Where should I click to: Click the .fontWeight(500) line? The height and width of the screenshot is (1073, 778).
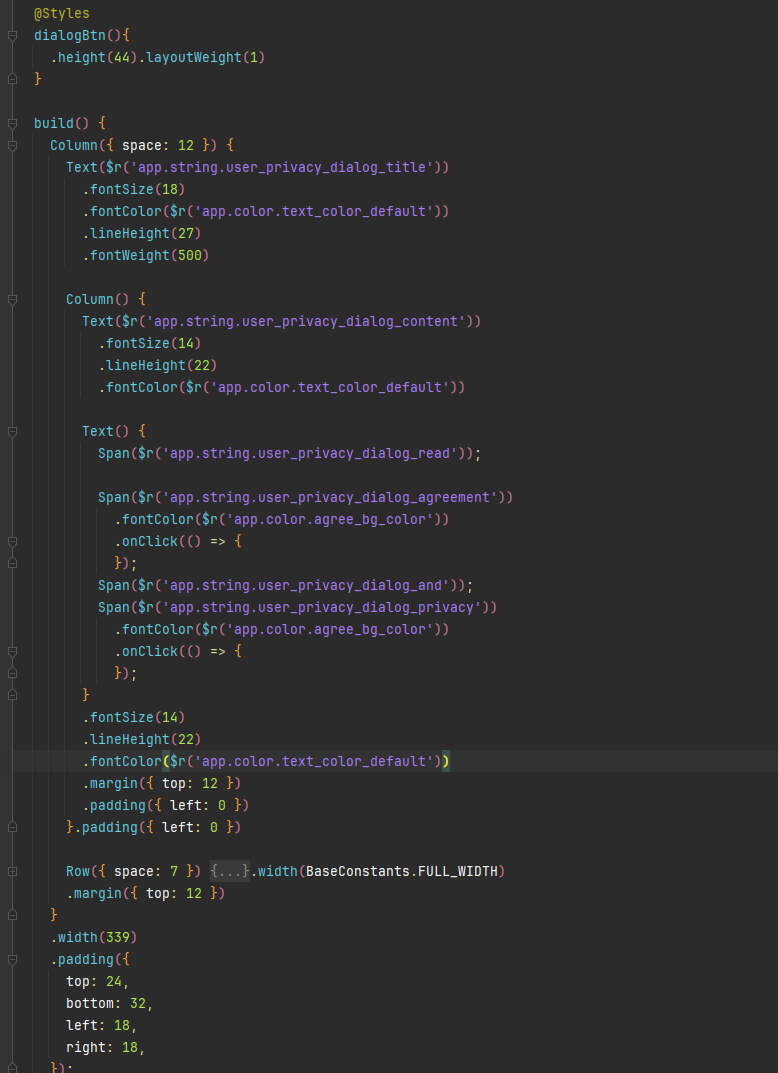tap(146, 255)
